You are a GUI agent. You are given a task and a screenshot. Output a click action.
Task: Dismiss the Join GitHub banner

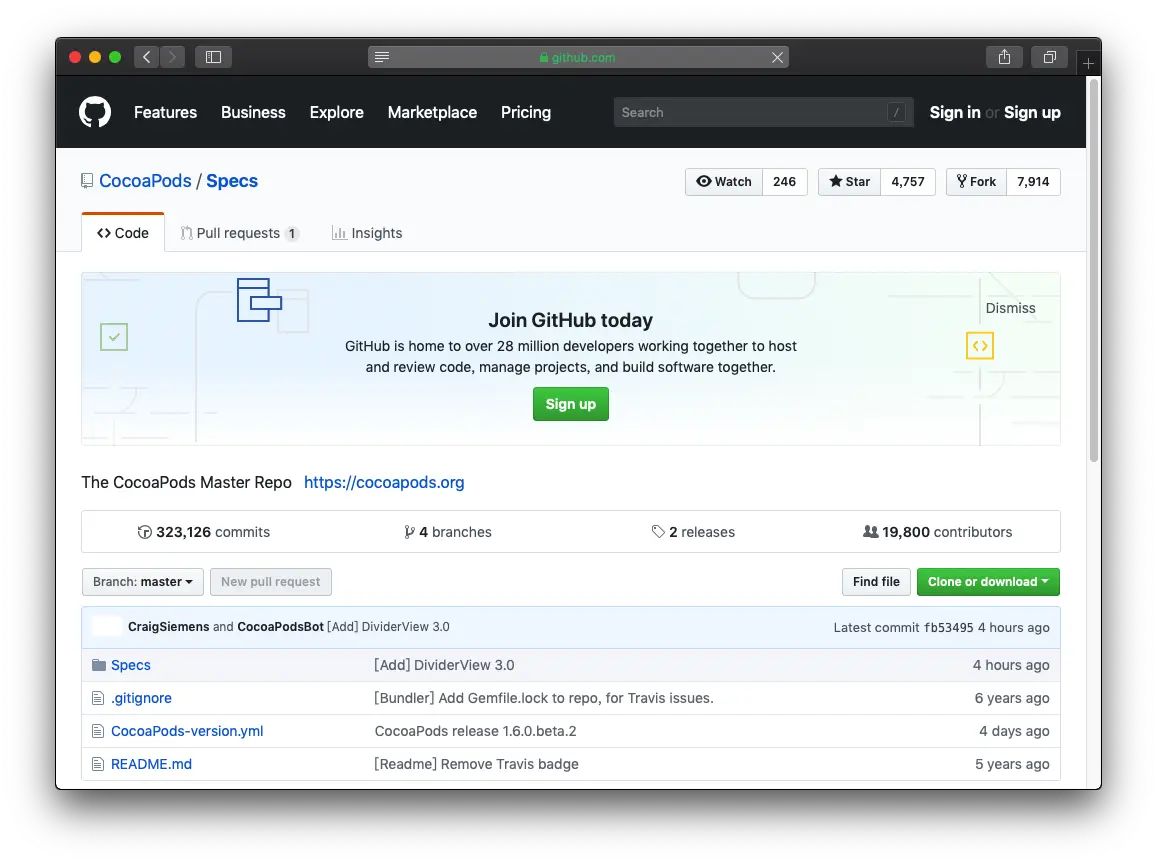click(x=1010, y=308)
